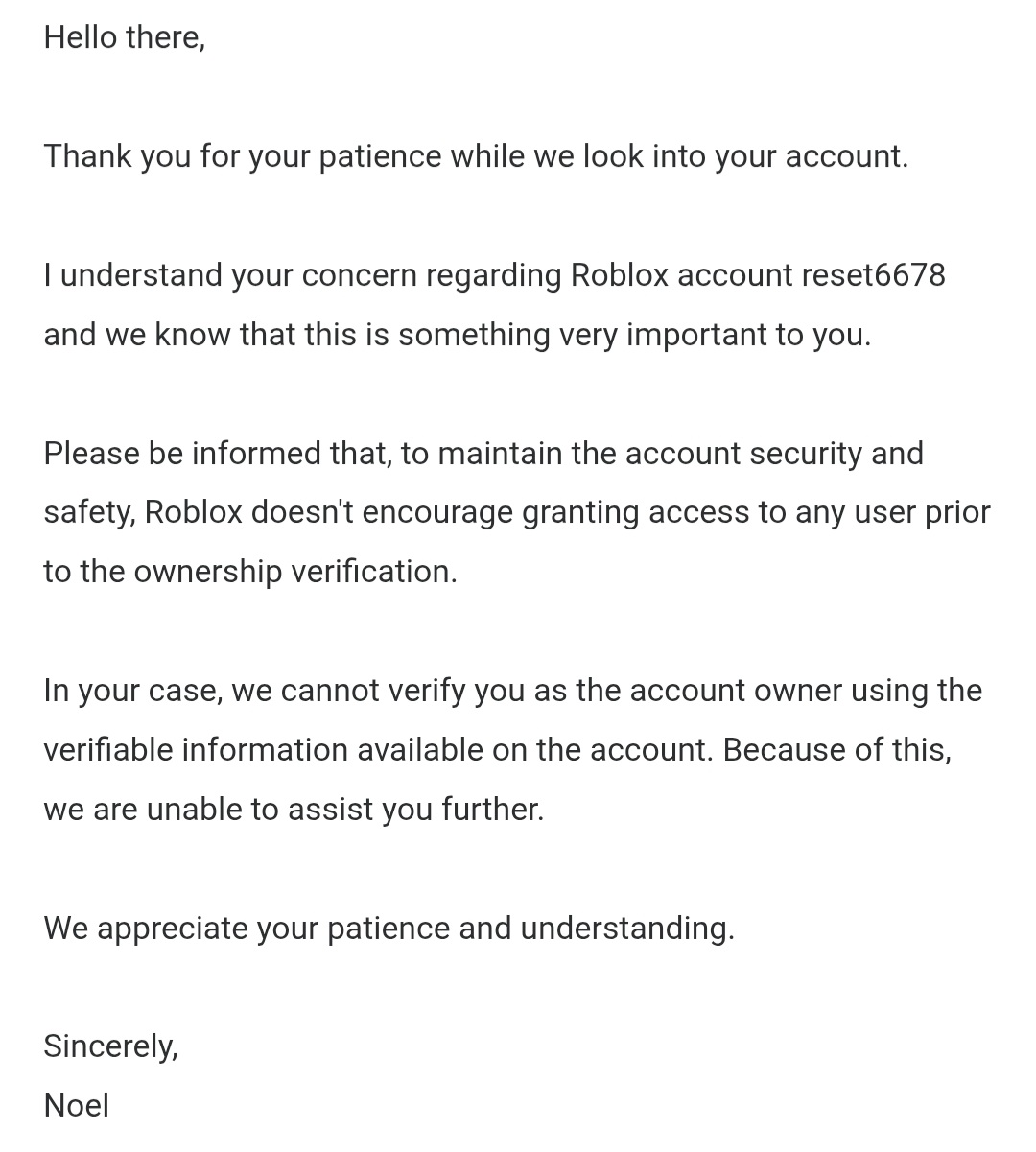This screenshot has height=1152, width=1036.
Task: Click the signature name "Noel"
Action: 77,1105
